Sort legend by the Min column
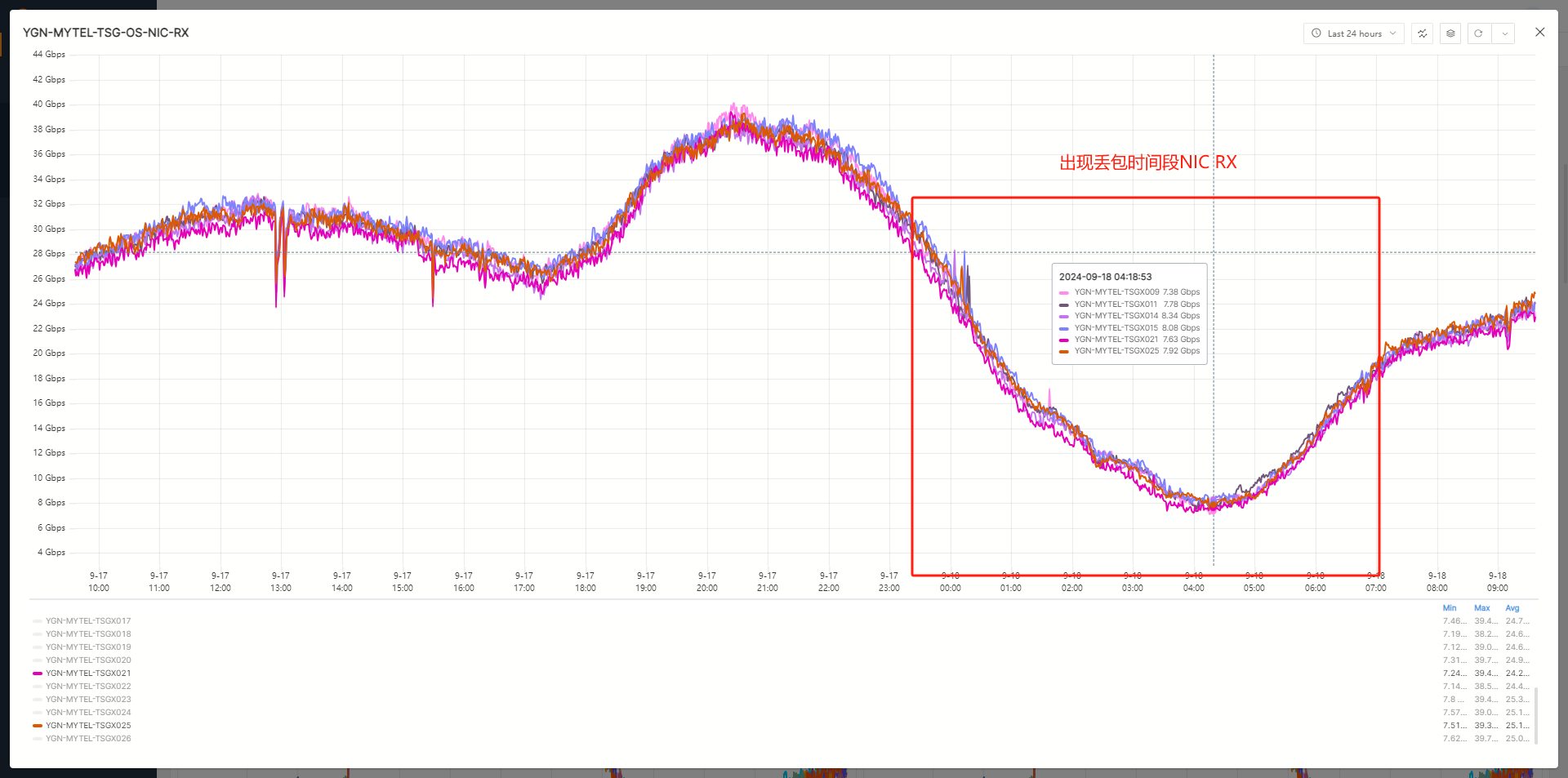Image resolution: width=1568 pixels, height=778 pixels. point(1450,608)
